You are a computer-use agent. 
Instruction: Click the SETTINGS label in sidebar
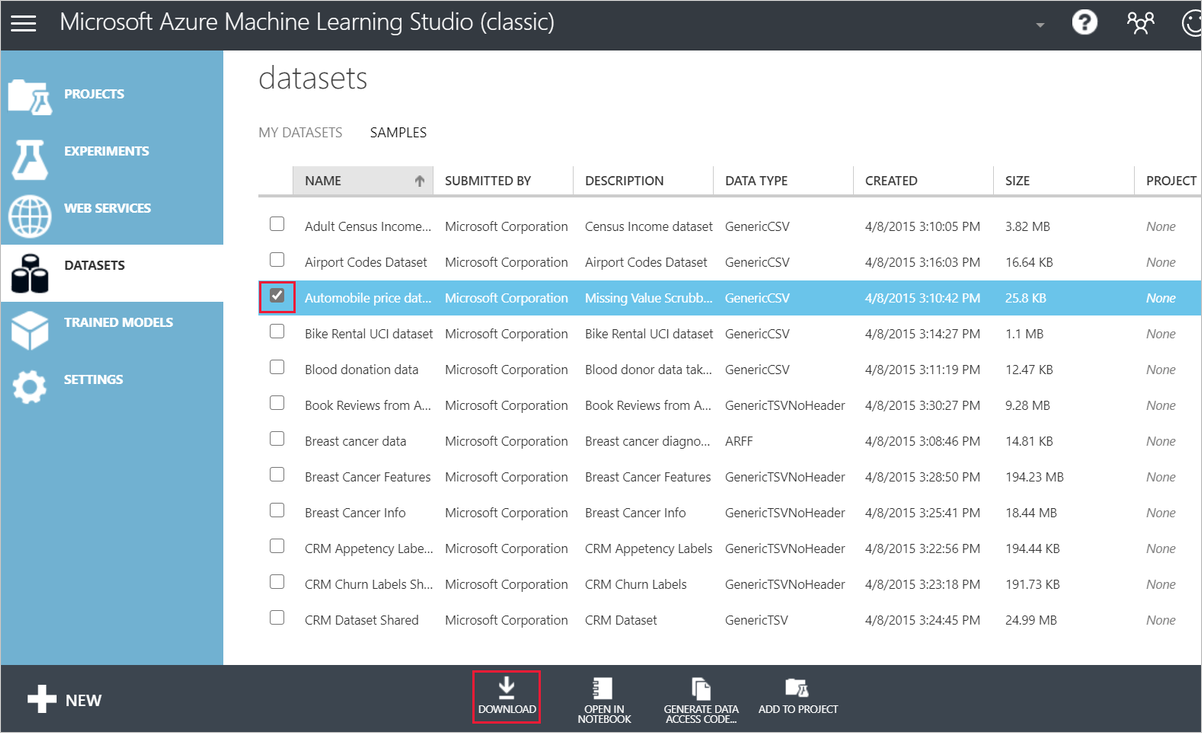(94, 379)
